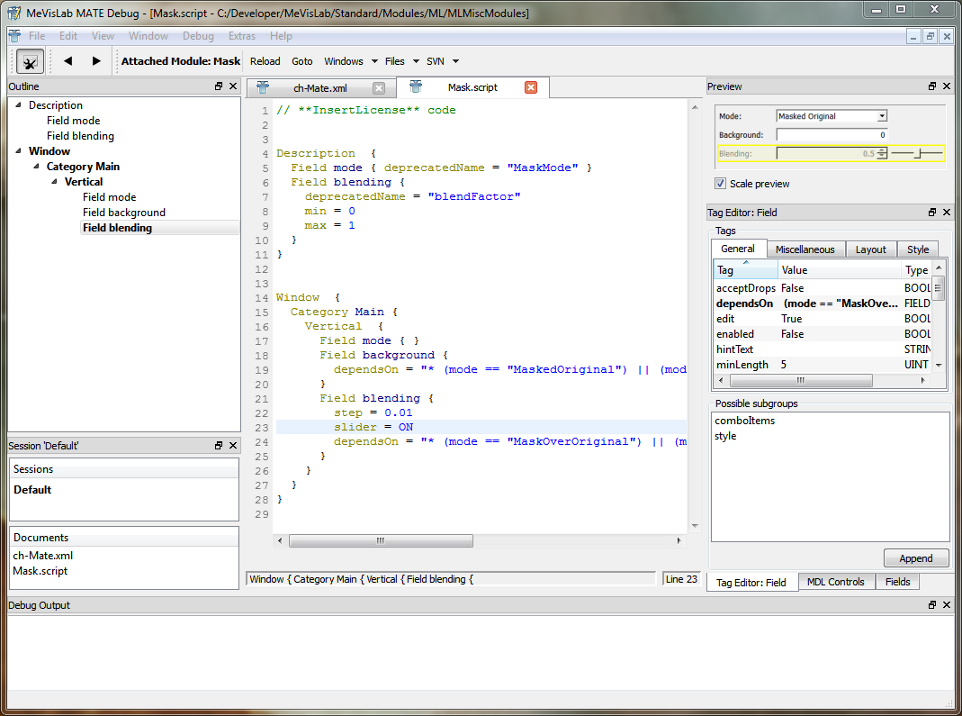This screenshot has height=716, width=962.
Task: Expand the SVN dropdown menu
Action: (441, 61)
